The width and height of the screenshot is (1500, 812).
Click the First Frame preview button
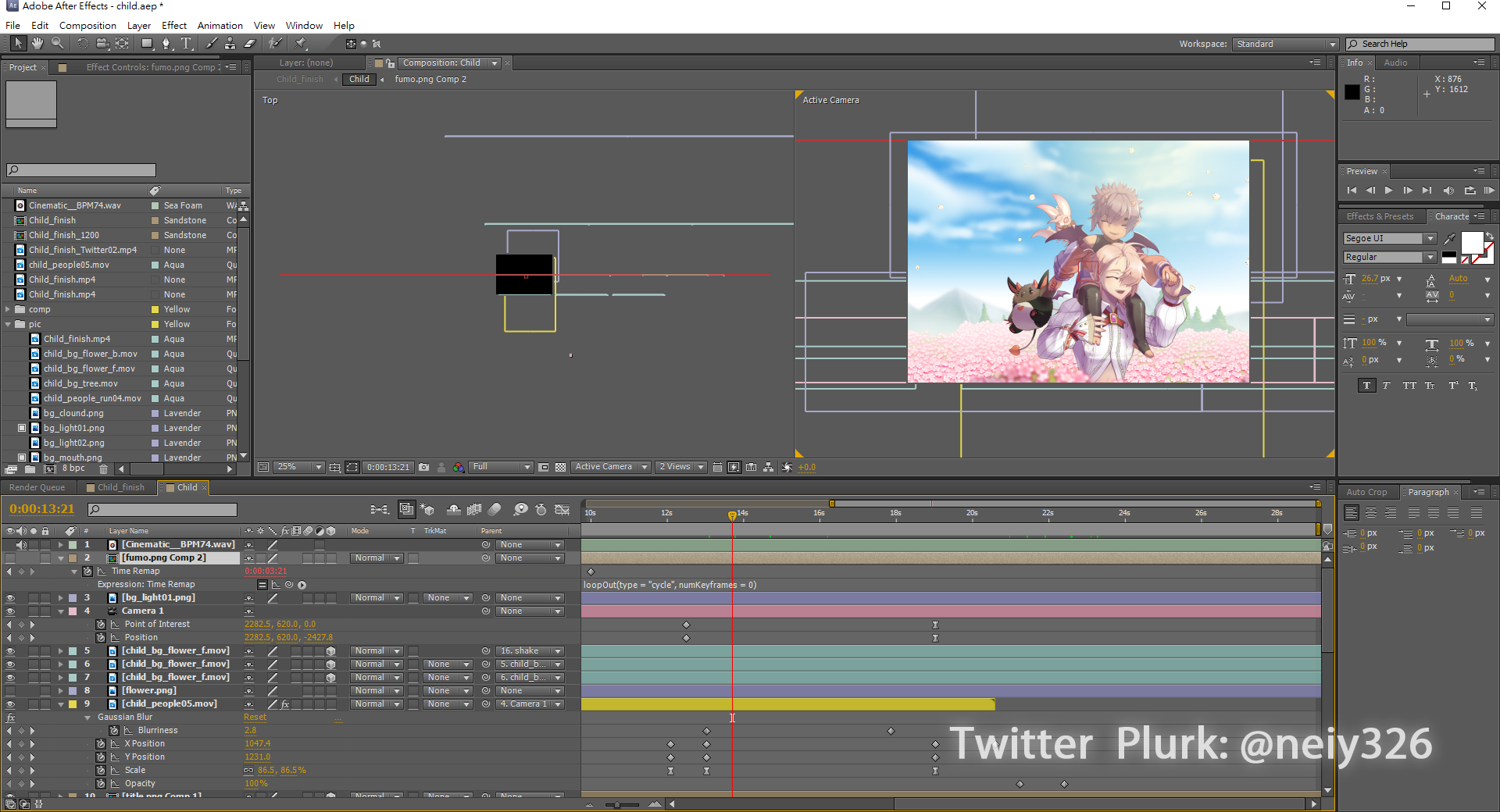click(x=1352, y=191)
